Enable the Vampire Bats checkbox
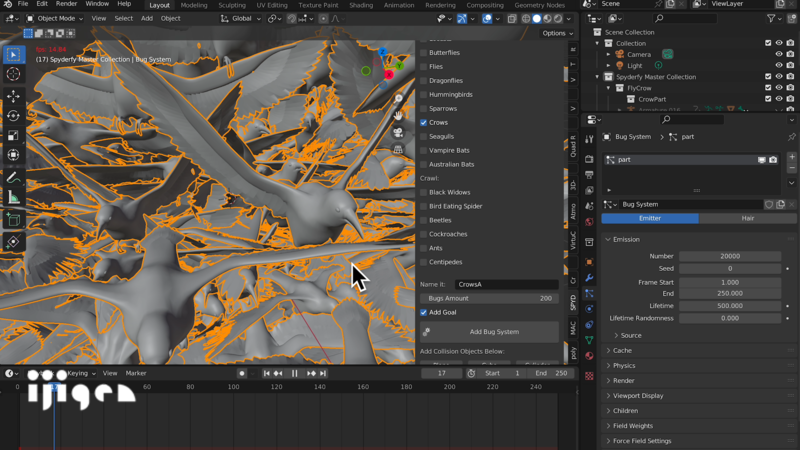Image resolution: width=800 pixels, height=450 pixels. pos(423,151)
